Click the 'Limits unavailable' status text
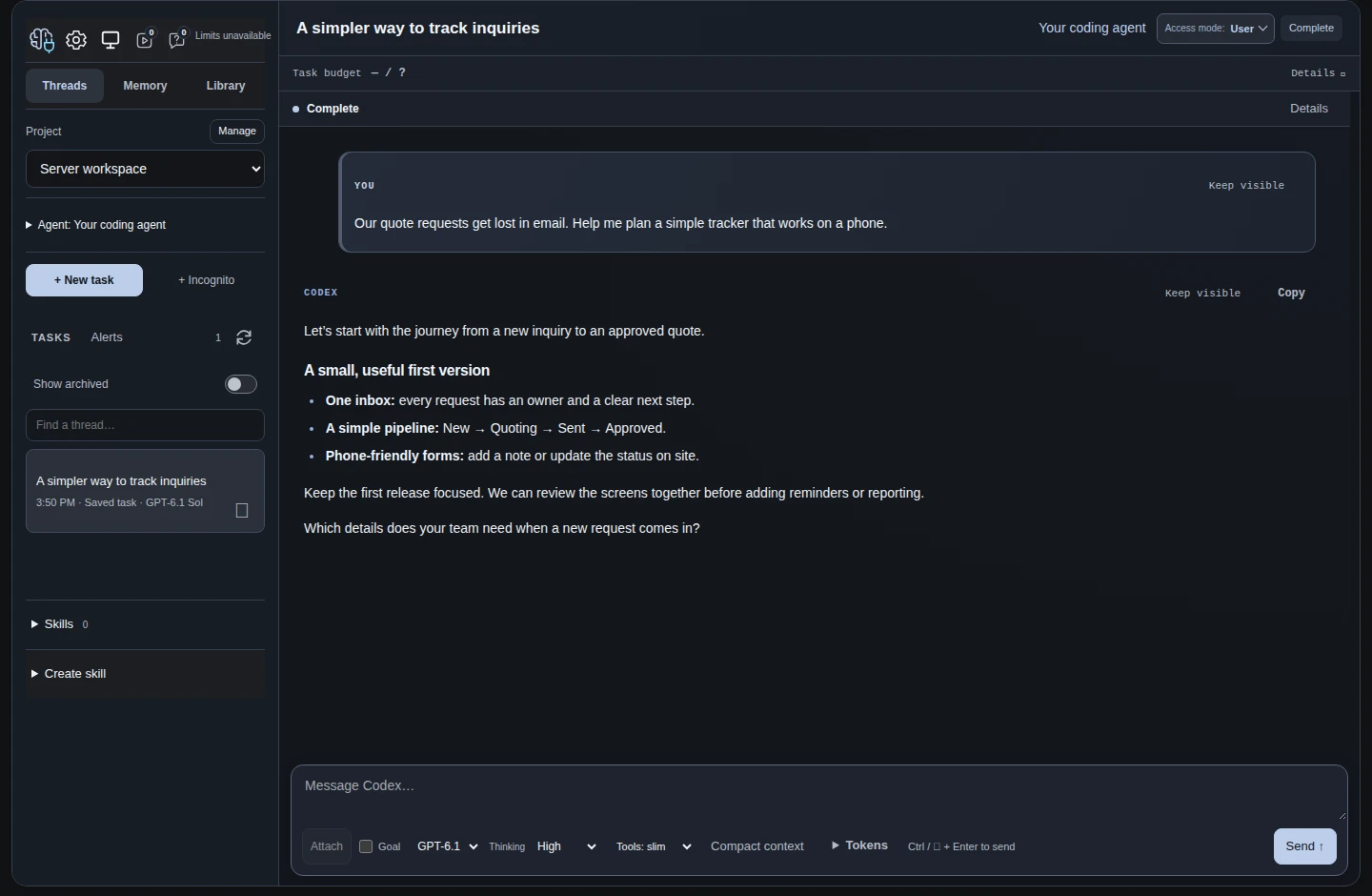1372x896 pixels. pyautogui.click(x=233, y=36)
